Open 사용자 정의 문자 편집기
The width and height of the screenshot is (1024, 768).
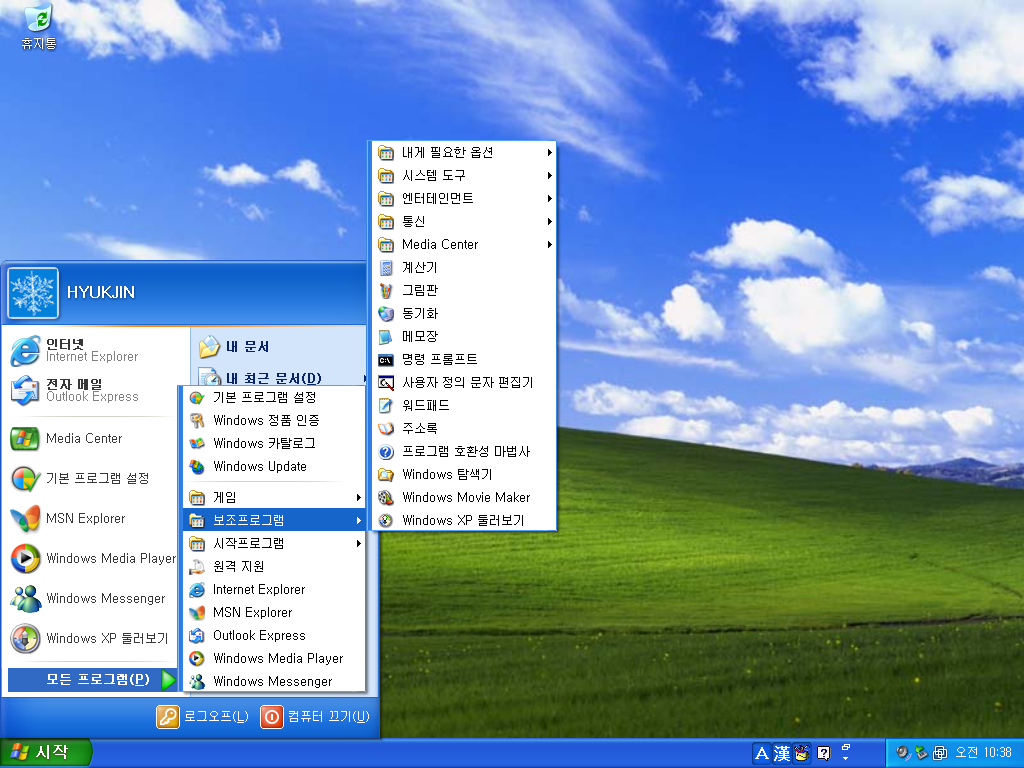[x=464, y=383]
